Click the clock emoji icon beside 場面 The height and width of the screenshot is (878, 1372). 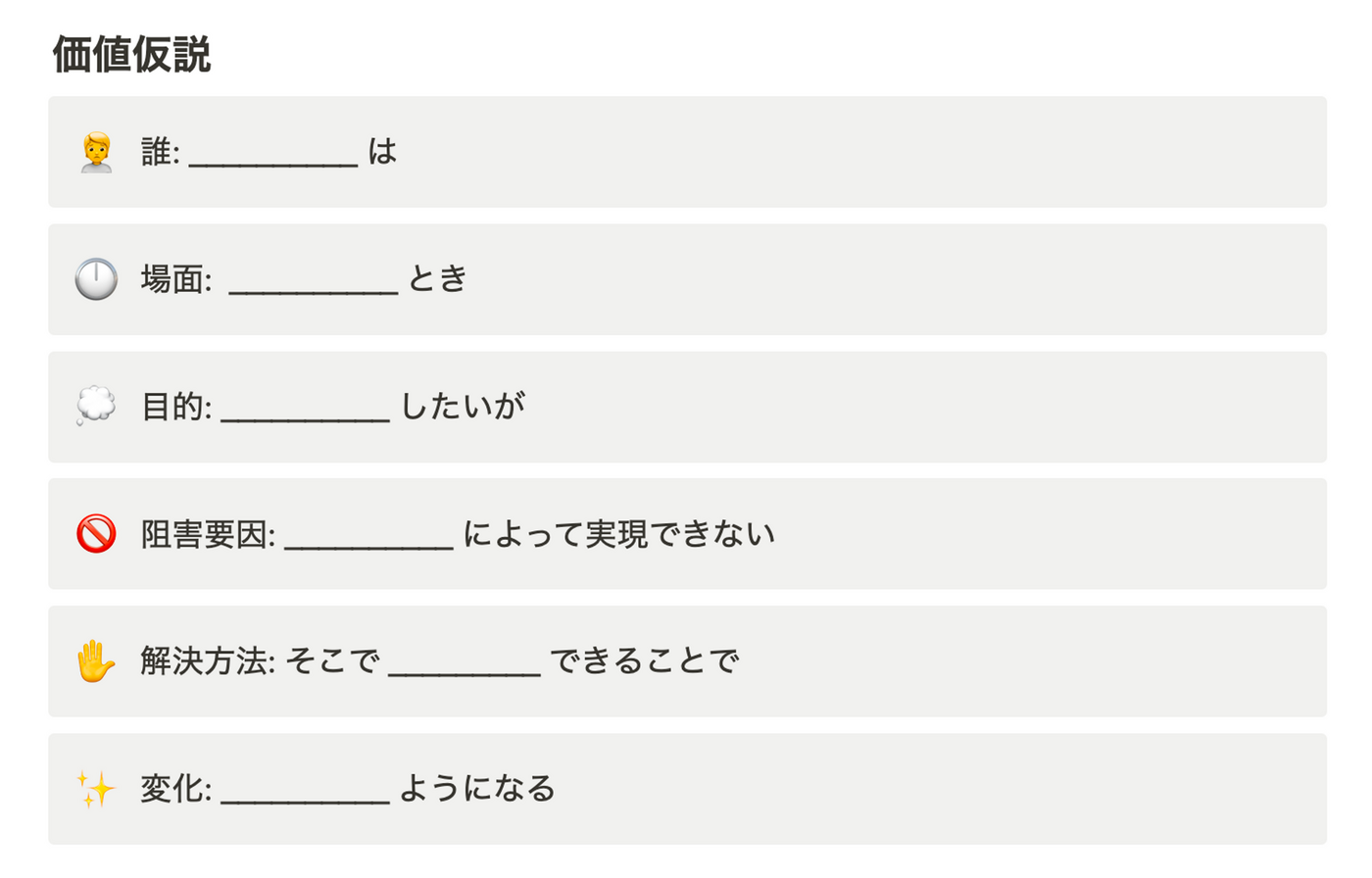coord(96,279)
